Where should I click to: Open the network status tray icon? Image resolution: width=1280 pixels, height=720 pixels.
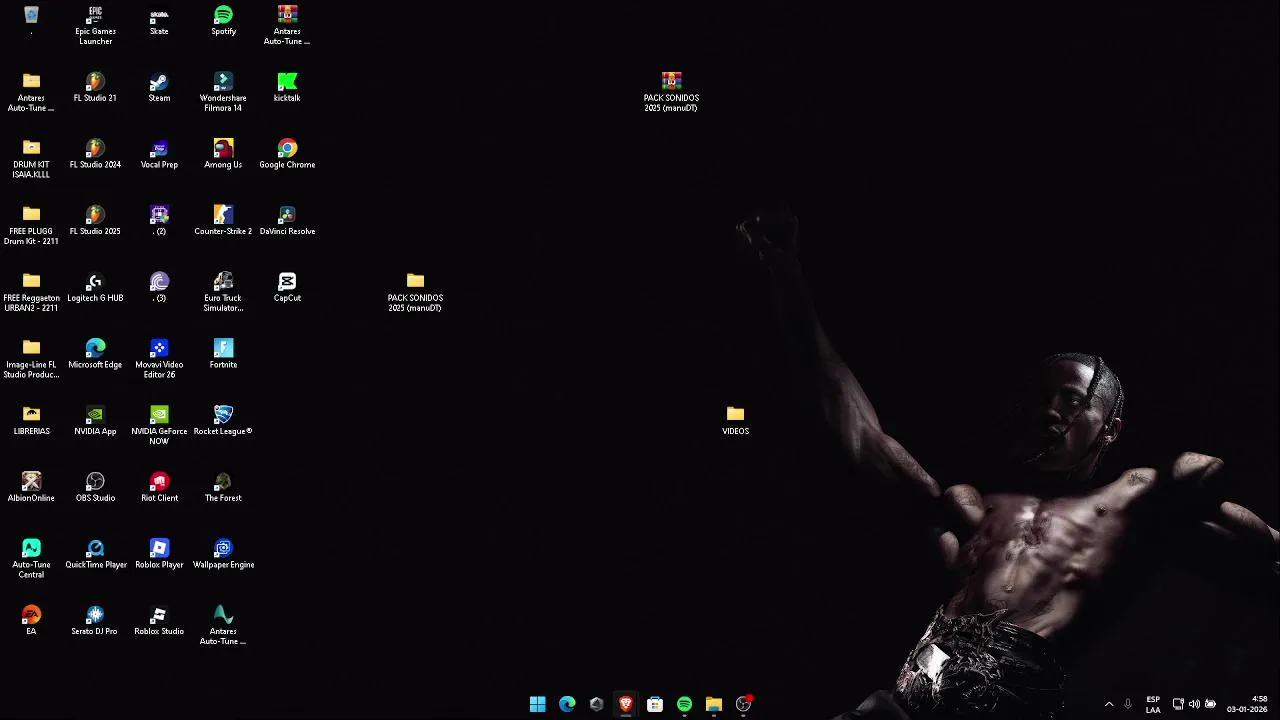1178,704
